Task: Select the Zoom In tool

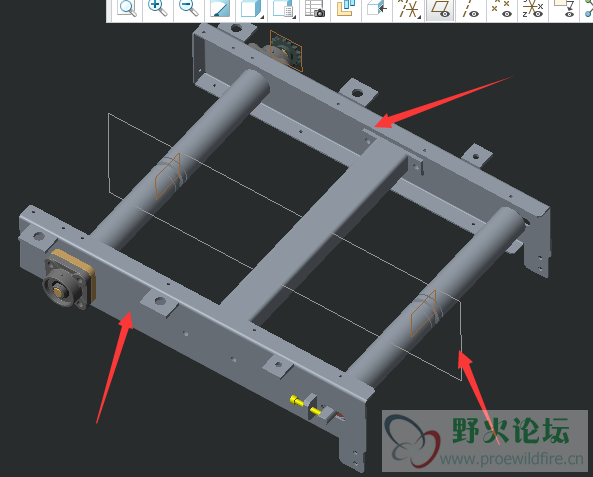Action: coord(157,8)
